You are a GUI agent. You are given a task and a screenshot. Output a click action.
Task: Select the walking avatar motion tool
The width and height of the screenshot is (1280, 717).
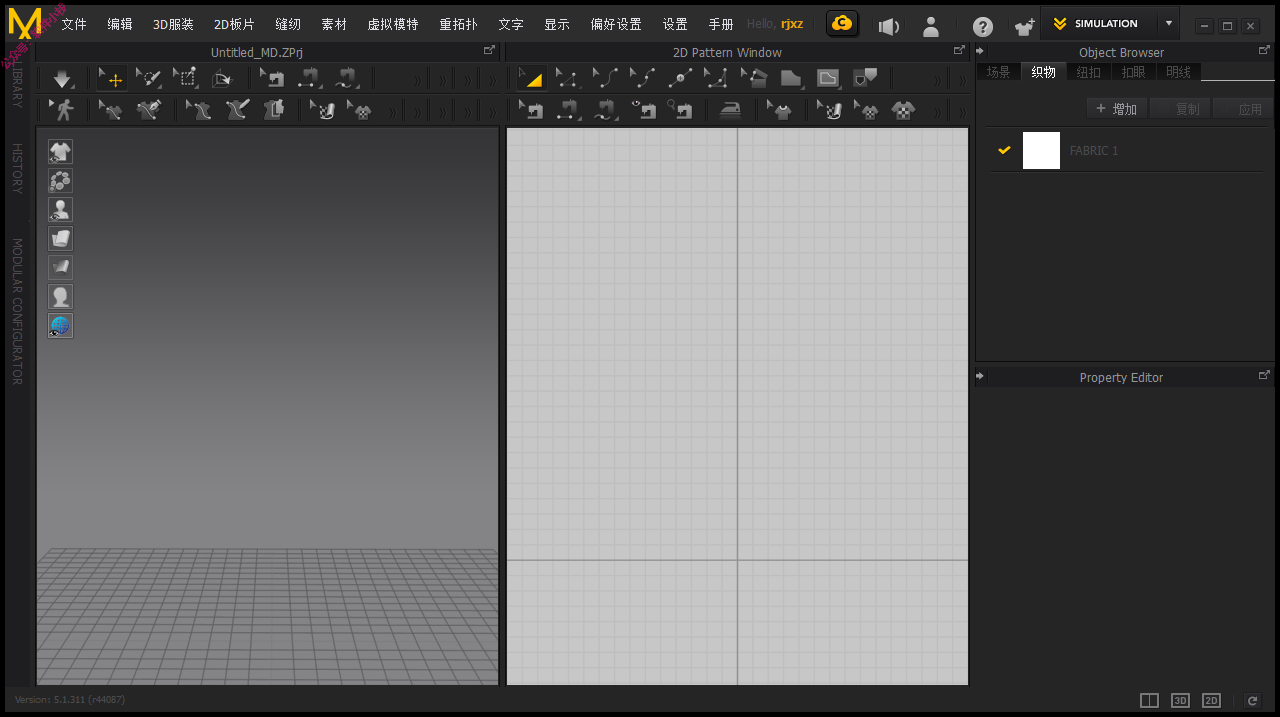pyautogui.click(x=63, y=110)
